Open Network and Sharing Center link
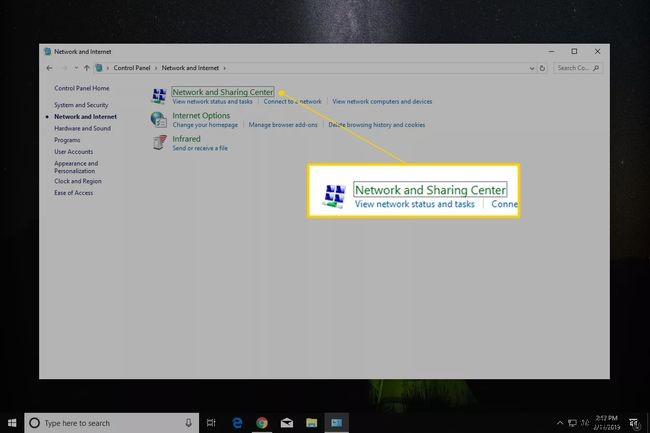650x433 pixels. [x=223, y=92]
